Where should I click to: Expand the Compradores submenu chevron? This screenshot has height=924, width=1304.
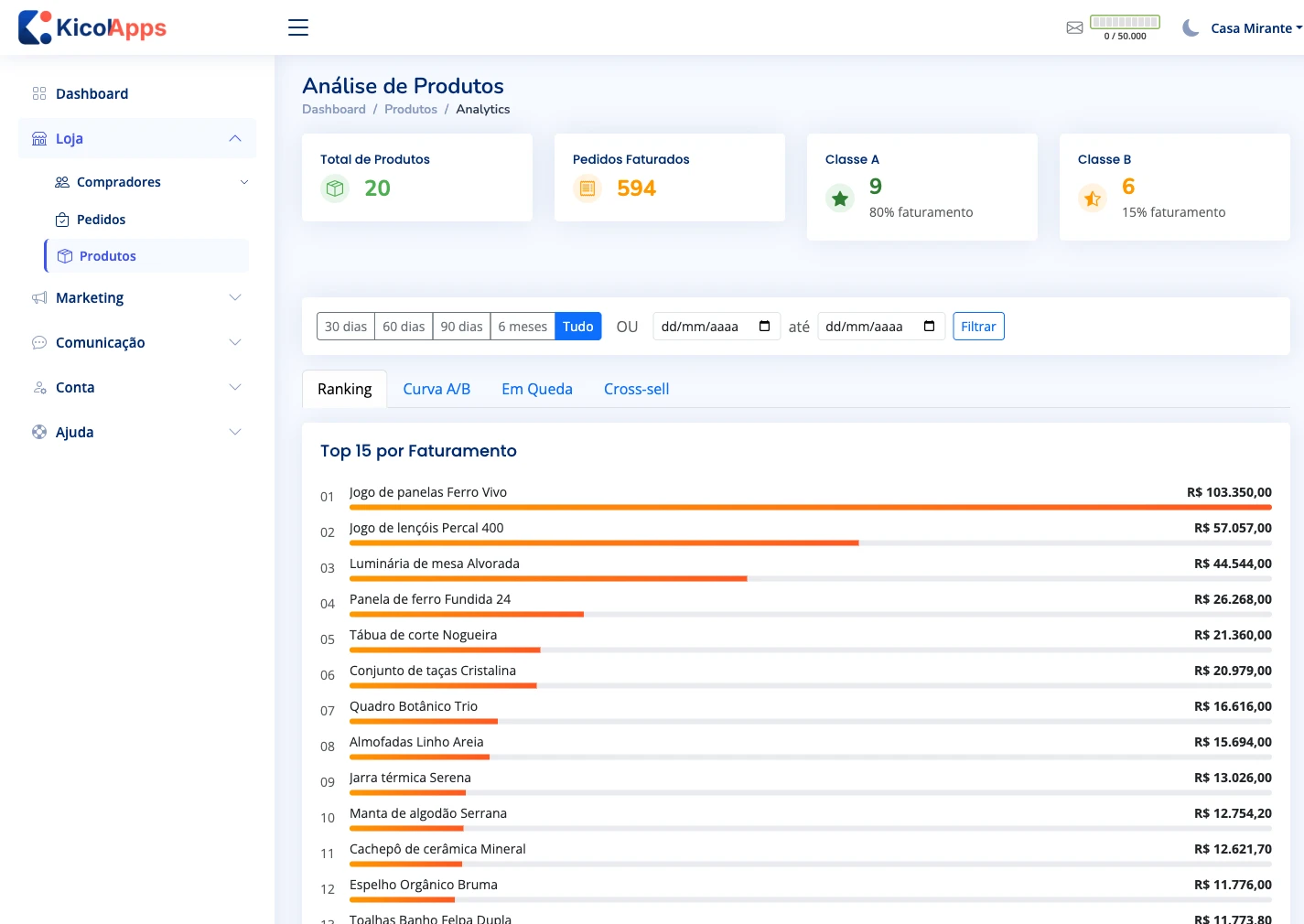coord(244,182)
